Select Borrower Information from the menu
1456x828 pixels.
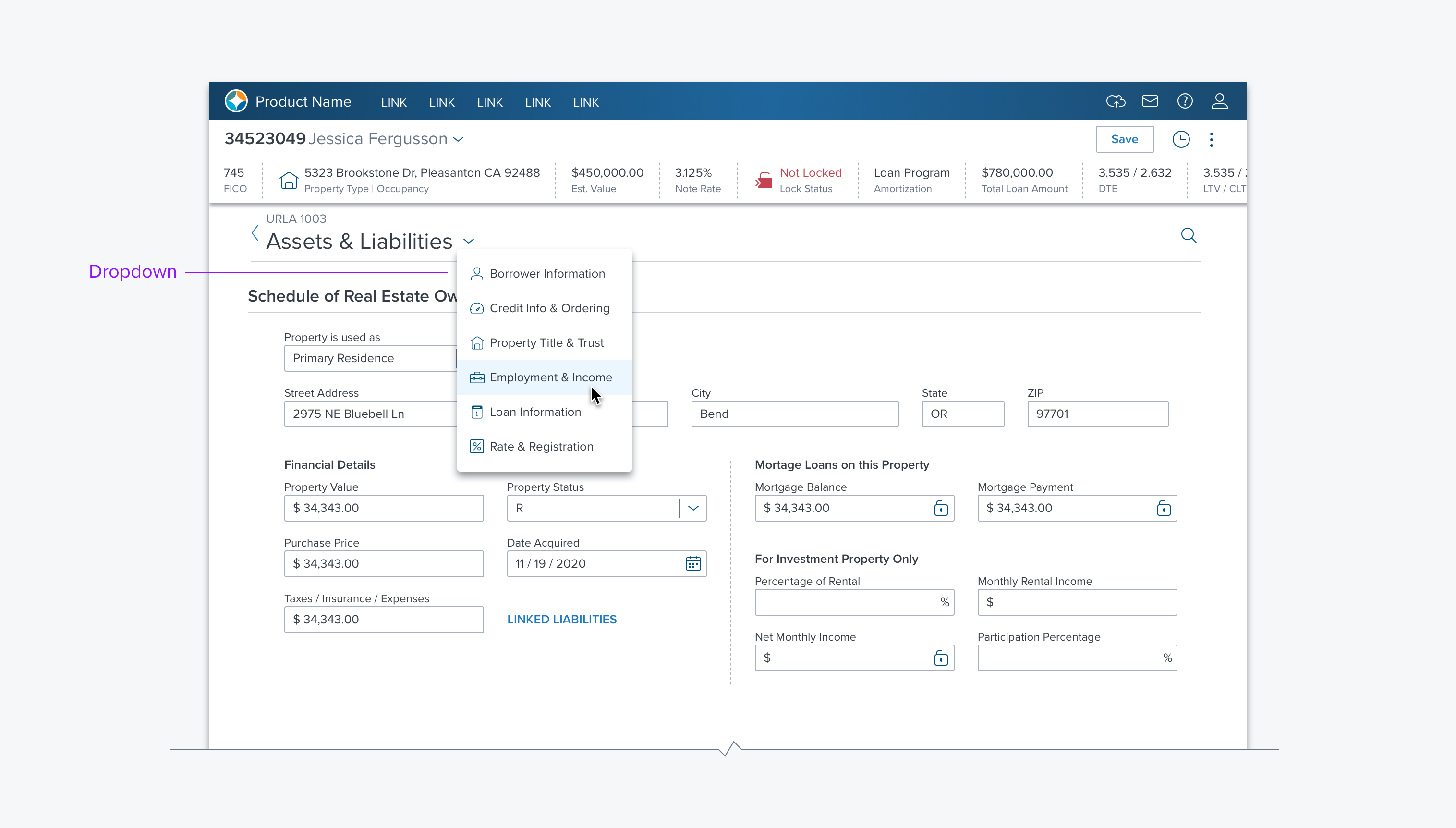544,274
